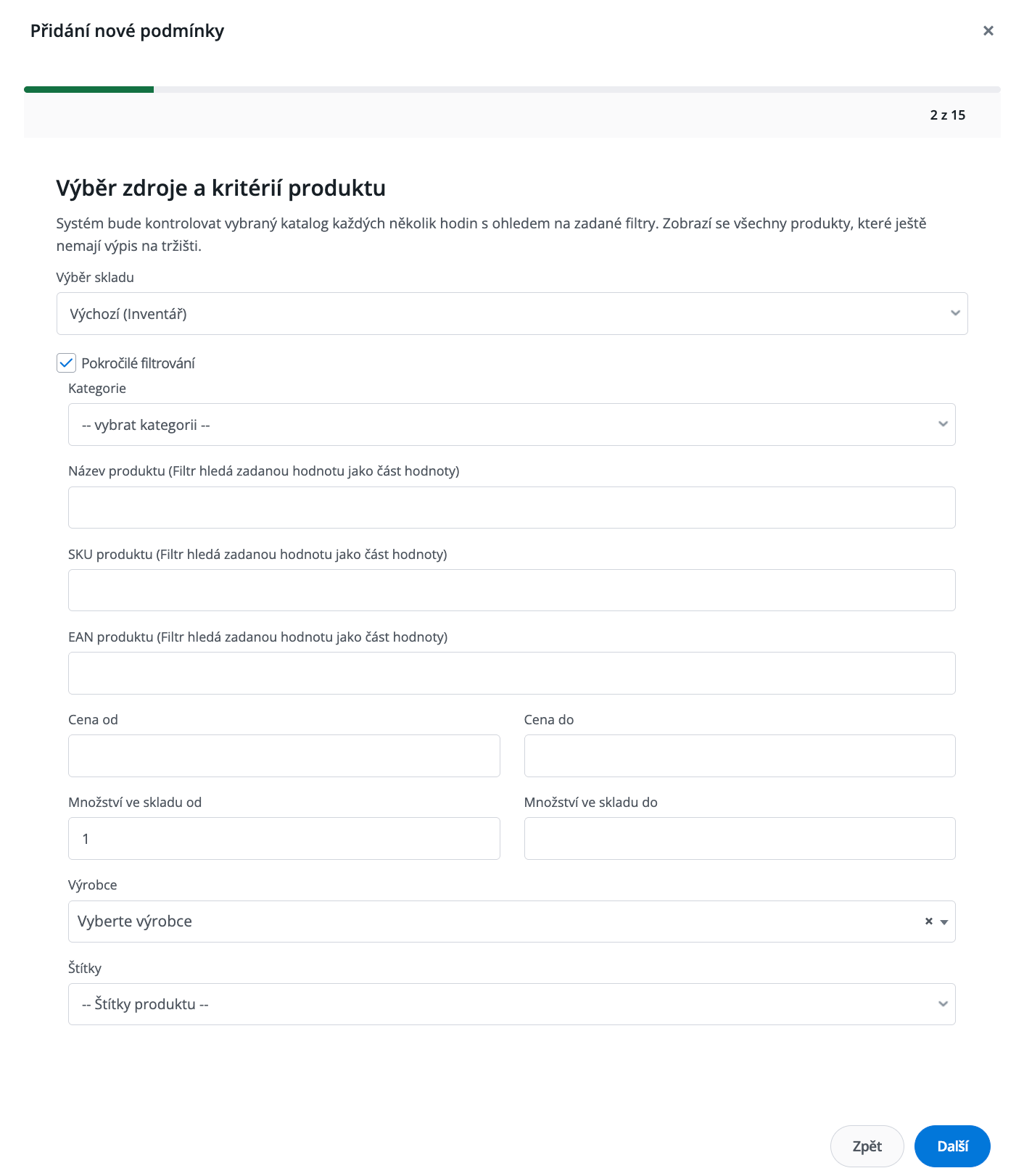Open the Výrobce dropdown arrow
1024x1176 pixels.
click(x=944, y=922)
